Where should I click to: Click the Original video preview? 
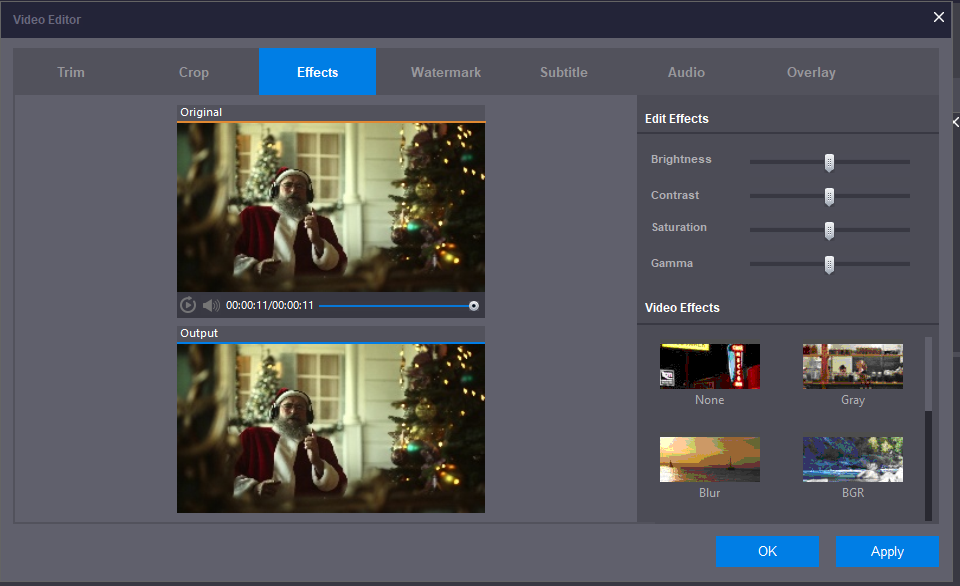pos(331,207)
